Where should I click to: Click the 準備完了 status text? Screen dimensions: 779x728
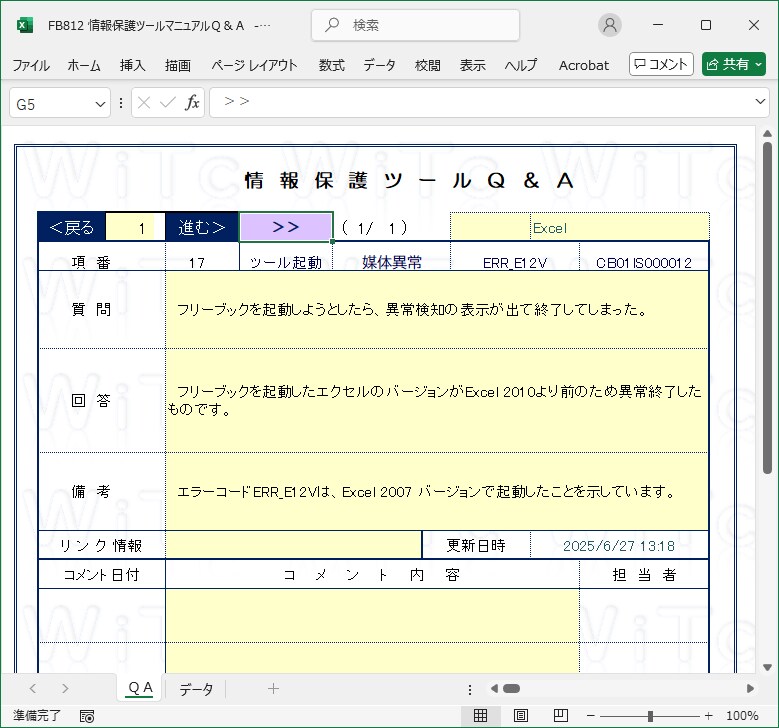[x=37, y=716]
